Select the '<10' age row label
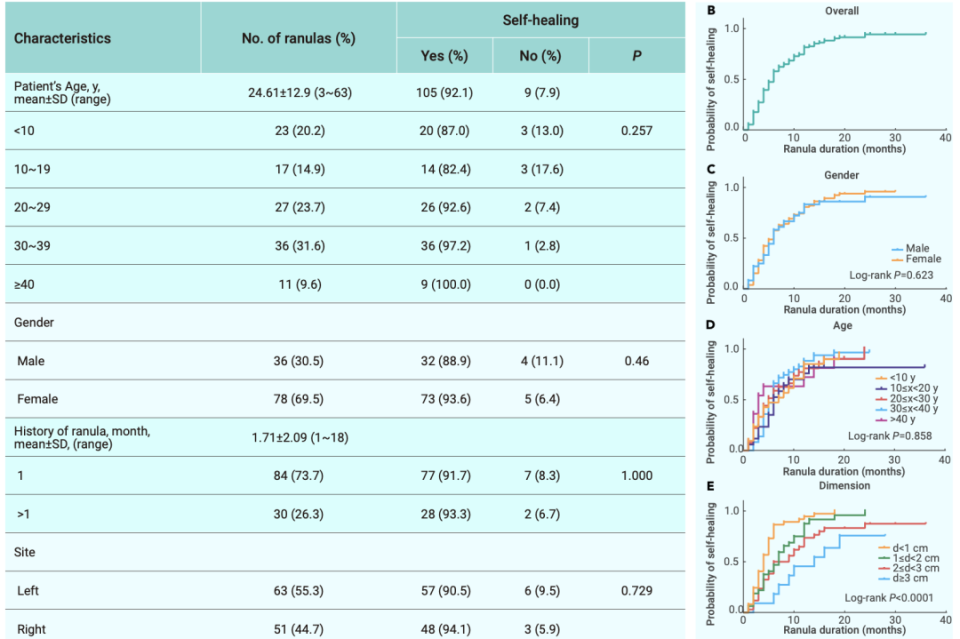Screen dimensions: 960x639 click(x=24, y=131)
